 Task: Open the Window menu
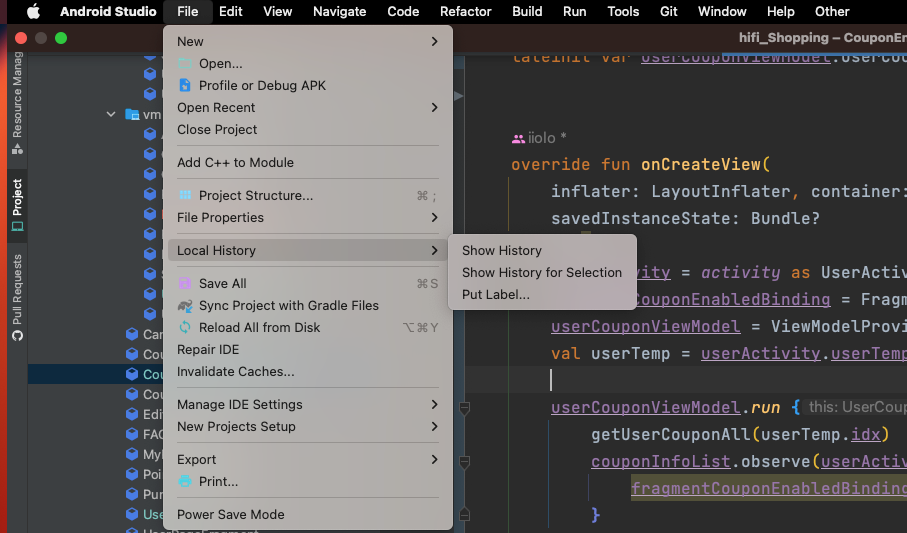coord(722,12)
